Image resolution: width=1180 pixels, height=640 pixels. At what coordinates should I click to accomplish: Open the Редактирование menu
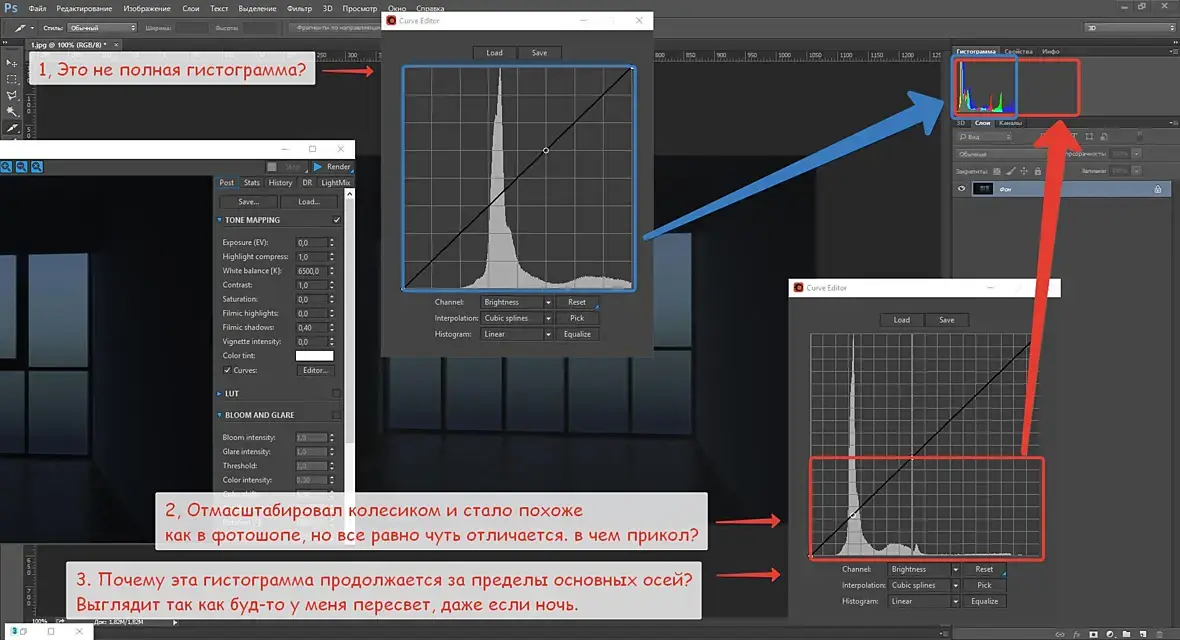click(84, 8)
